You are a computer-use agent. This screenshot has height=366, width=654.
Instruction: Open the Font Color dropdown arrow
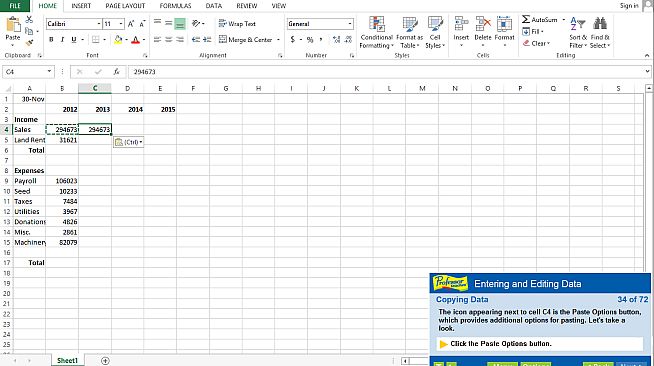[143, 40]
